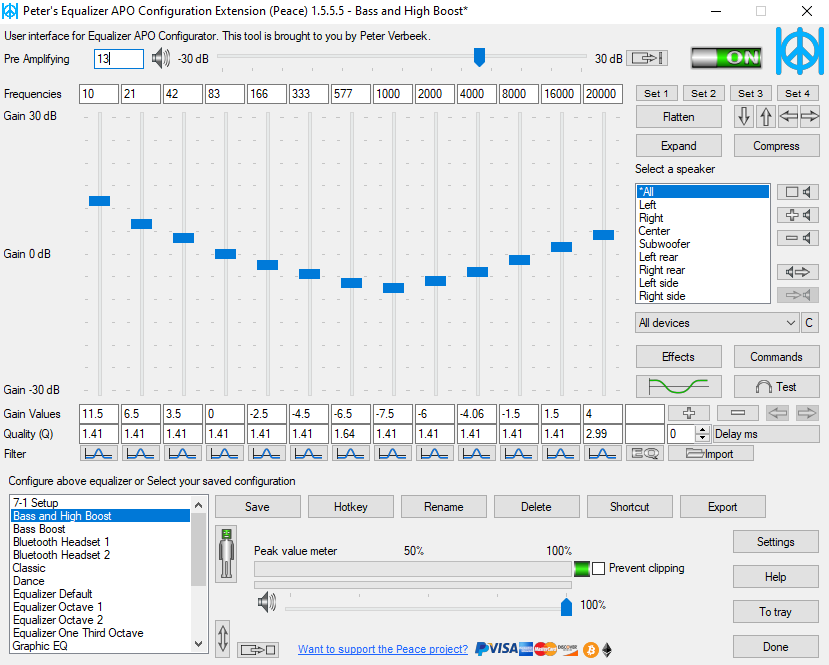Select the Bass Boost configuration
Screen dimensions: 829x665
[x=100, y=529]
